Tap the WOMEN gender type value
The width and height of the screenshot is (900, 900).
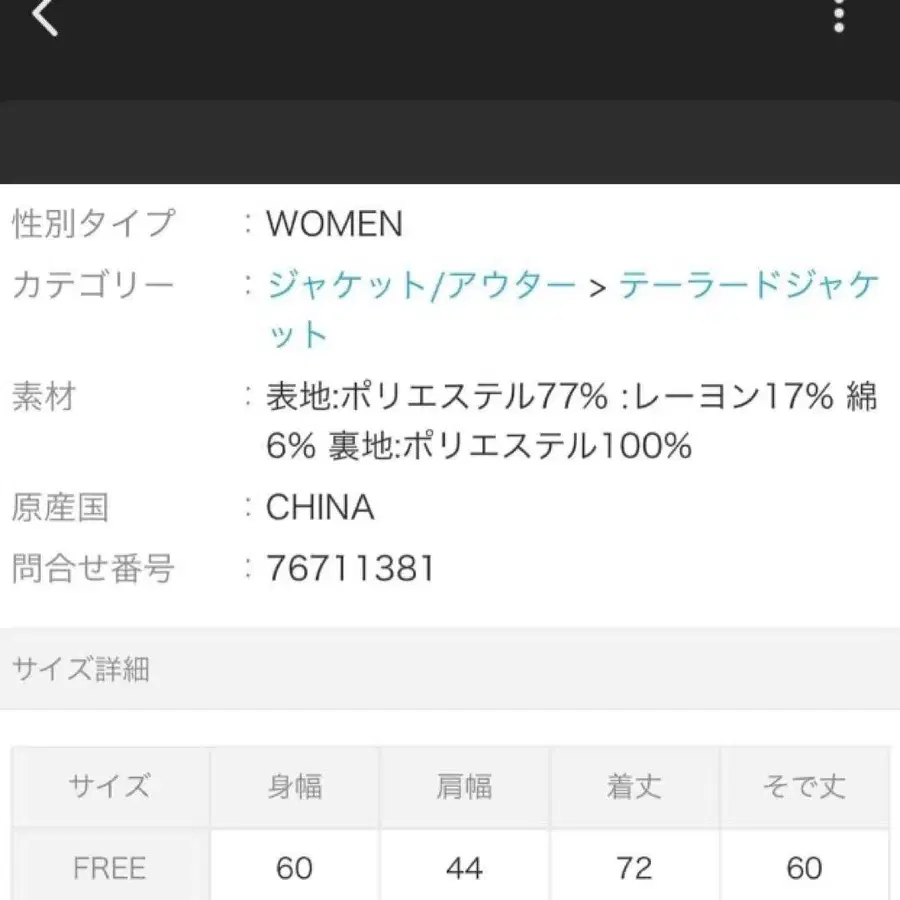(x=333, y=225)
